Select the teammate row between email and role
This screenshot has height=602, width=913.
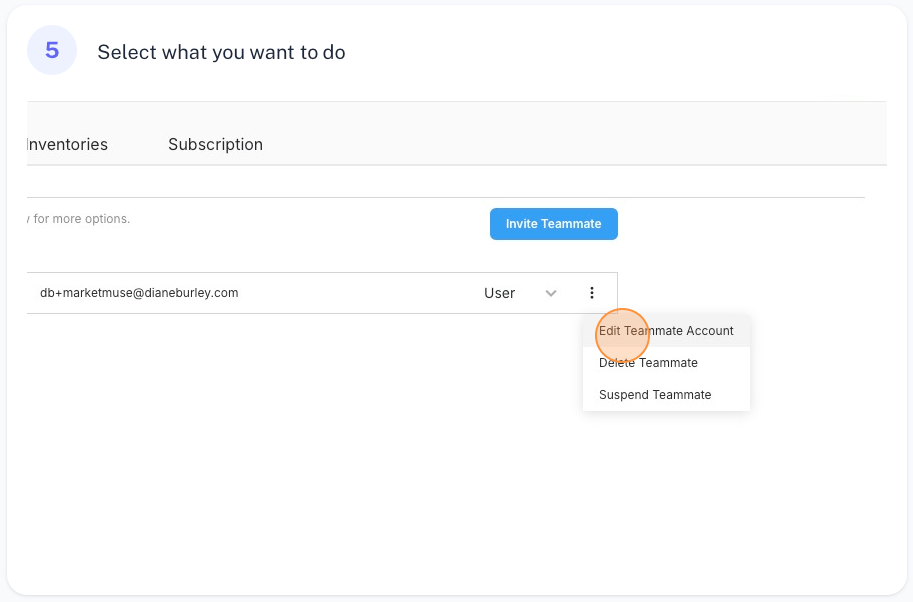(x=361, y=293)
